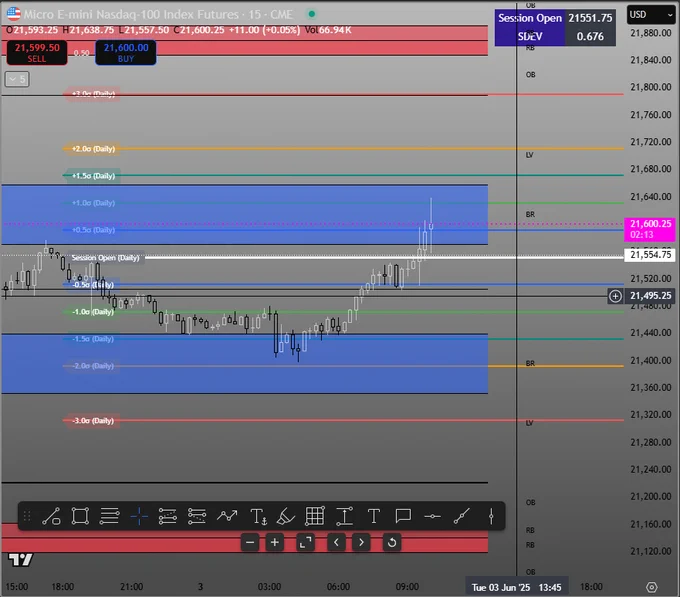Zoom out the chart with minus button
Screen dimensions: 680x597
[x=250, y=542]
